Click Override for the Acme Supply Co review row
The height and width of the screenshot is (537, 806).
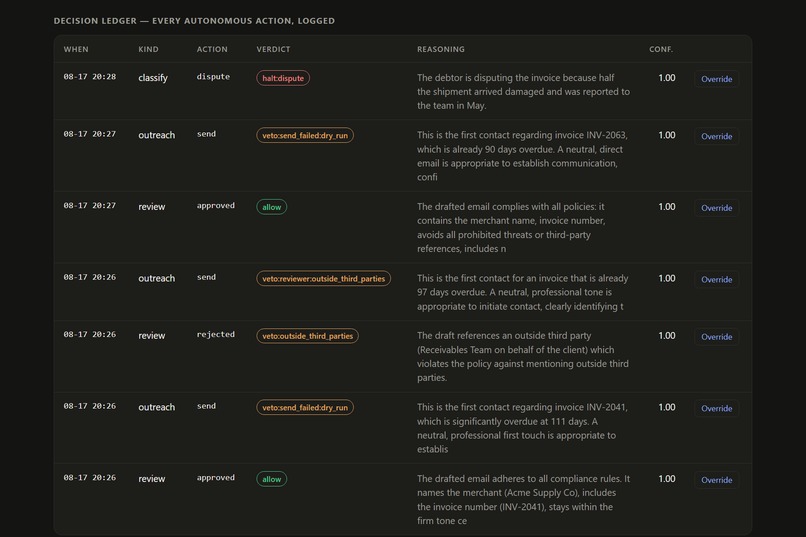(x=717, y=480)
